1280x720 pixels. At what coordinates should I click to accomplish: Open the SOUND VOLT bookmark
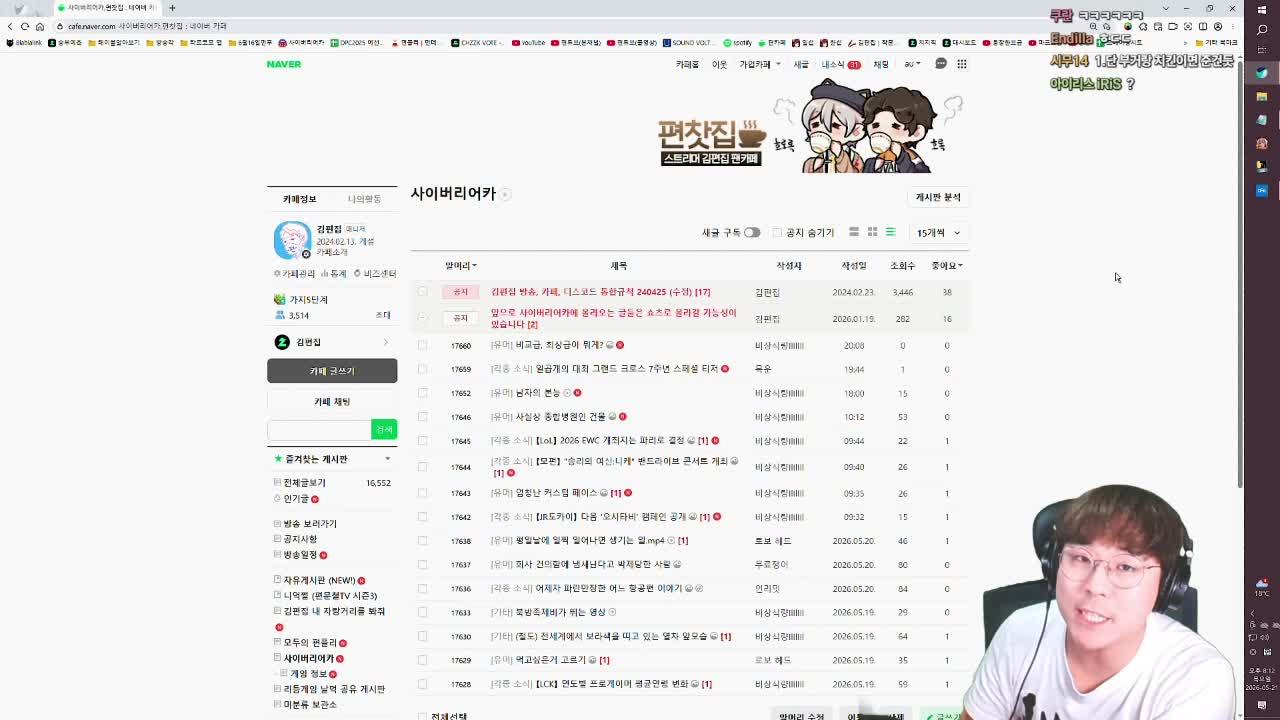coord(687,43)
